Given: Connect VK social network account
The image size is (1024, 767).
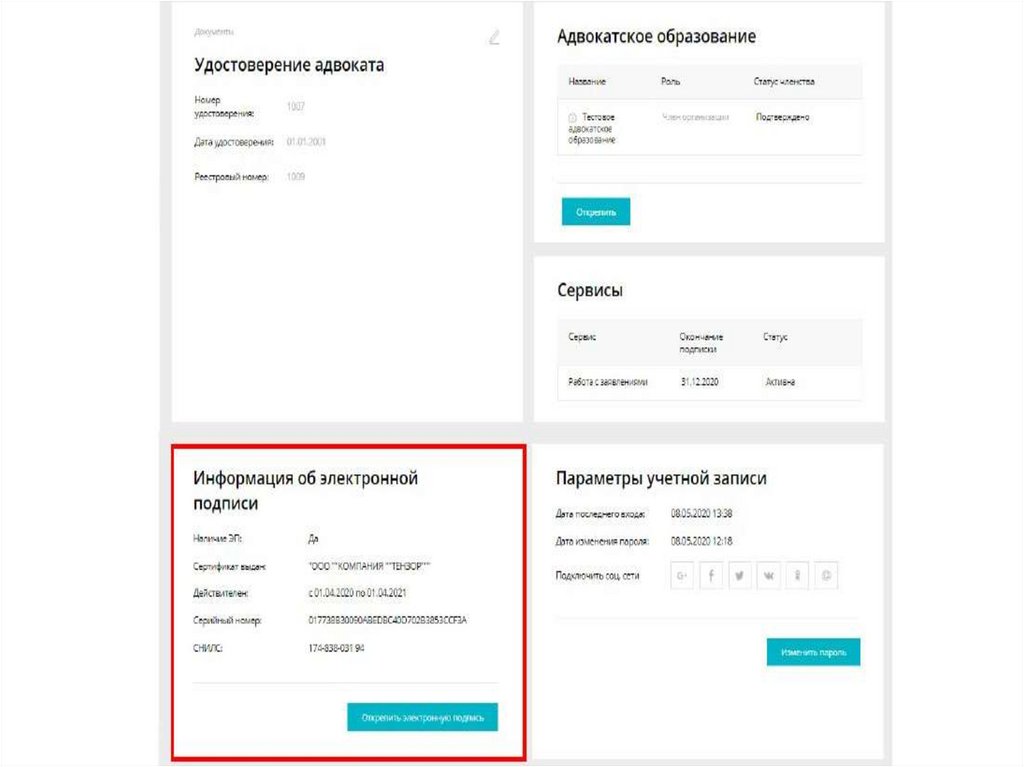Looking at the screenshot, I should (768, 576).
